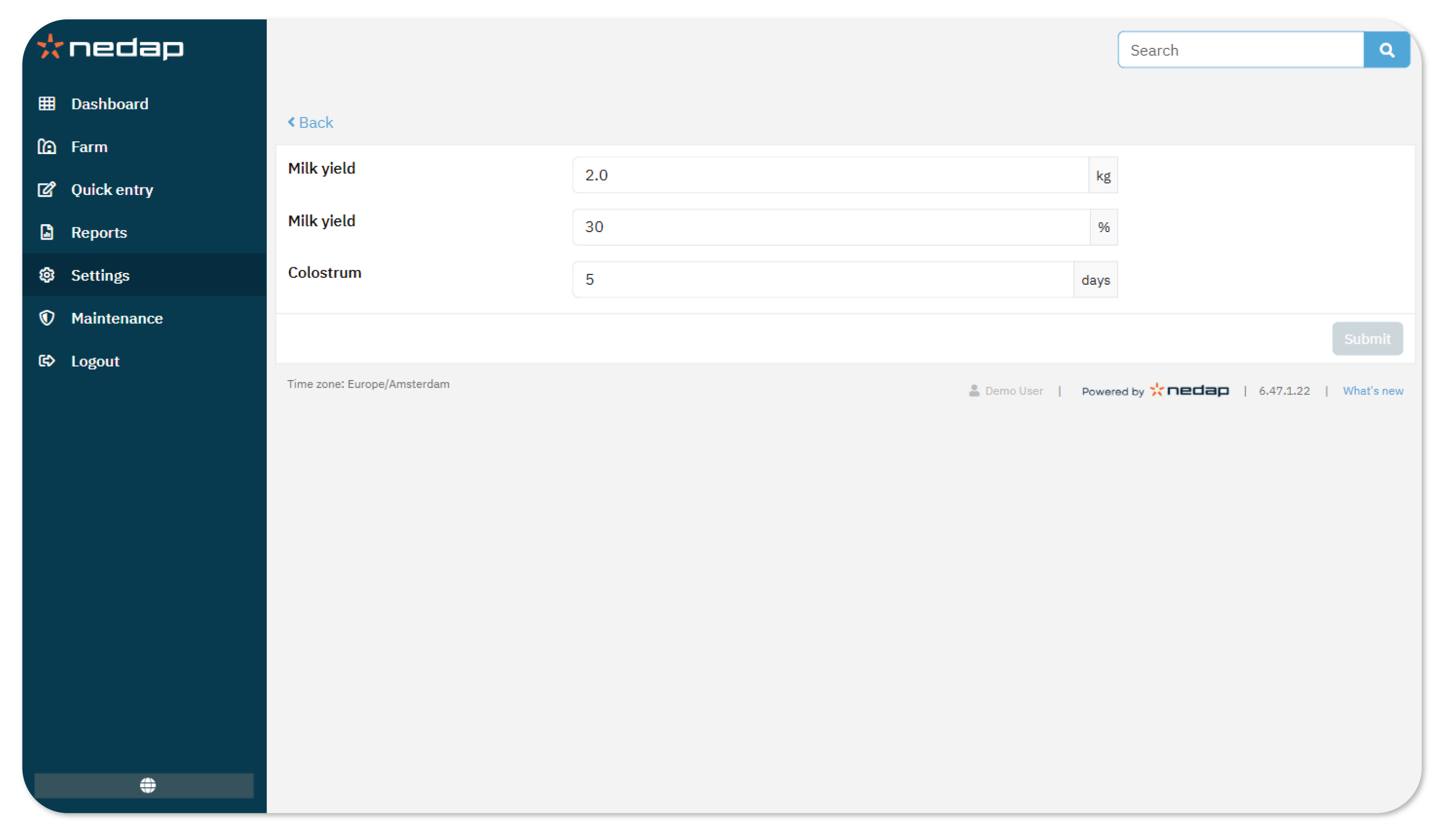The height and width of the screenshot is (840, 1449).
Task: Click the Quick entry pencil icon
Action: coord(47,189)
